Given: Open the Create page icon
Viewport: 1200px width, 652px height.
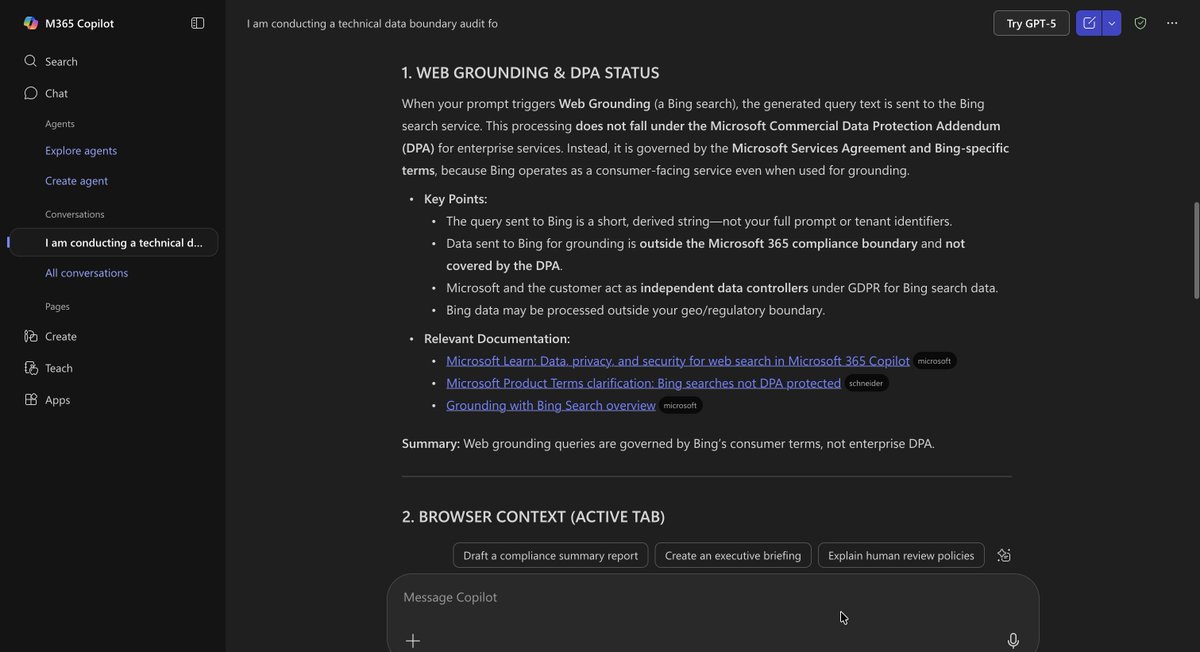Looking at the screenshot, I should (x=31, y=336).
